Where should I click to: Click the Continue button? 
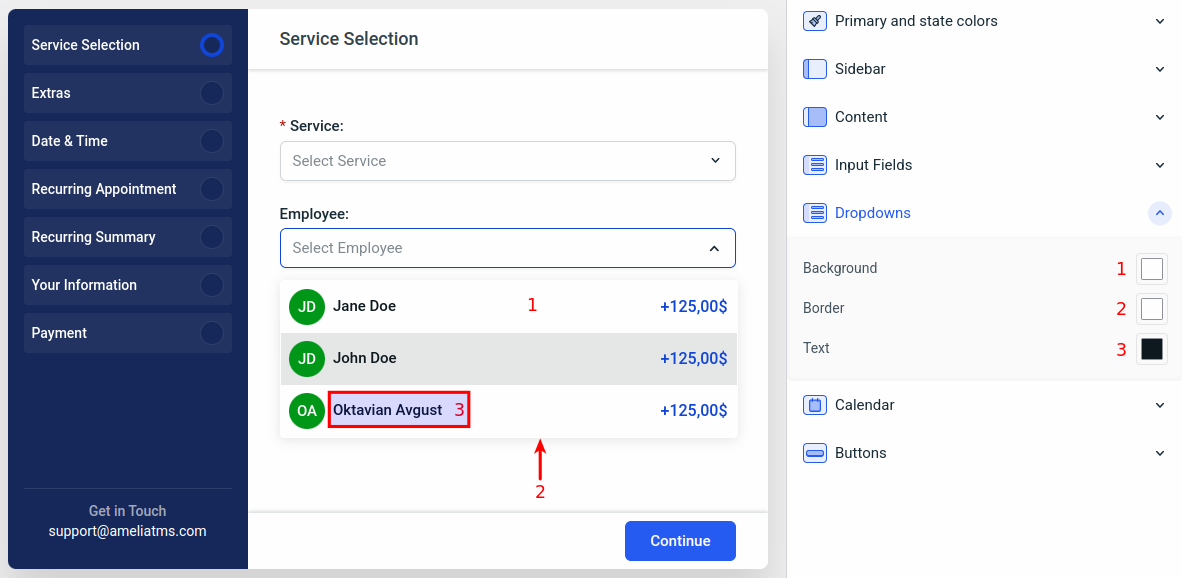coord(680,540)
